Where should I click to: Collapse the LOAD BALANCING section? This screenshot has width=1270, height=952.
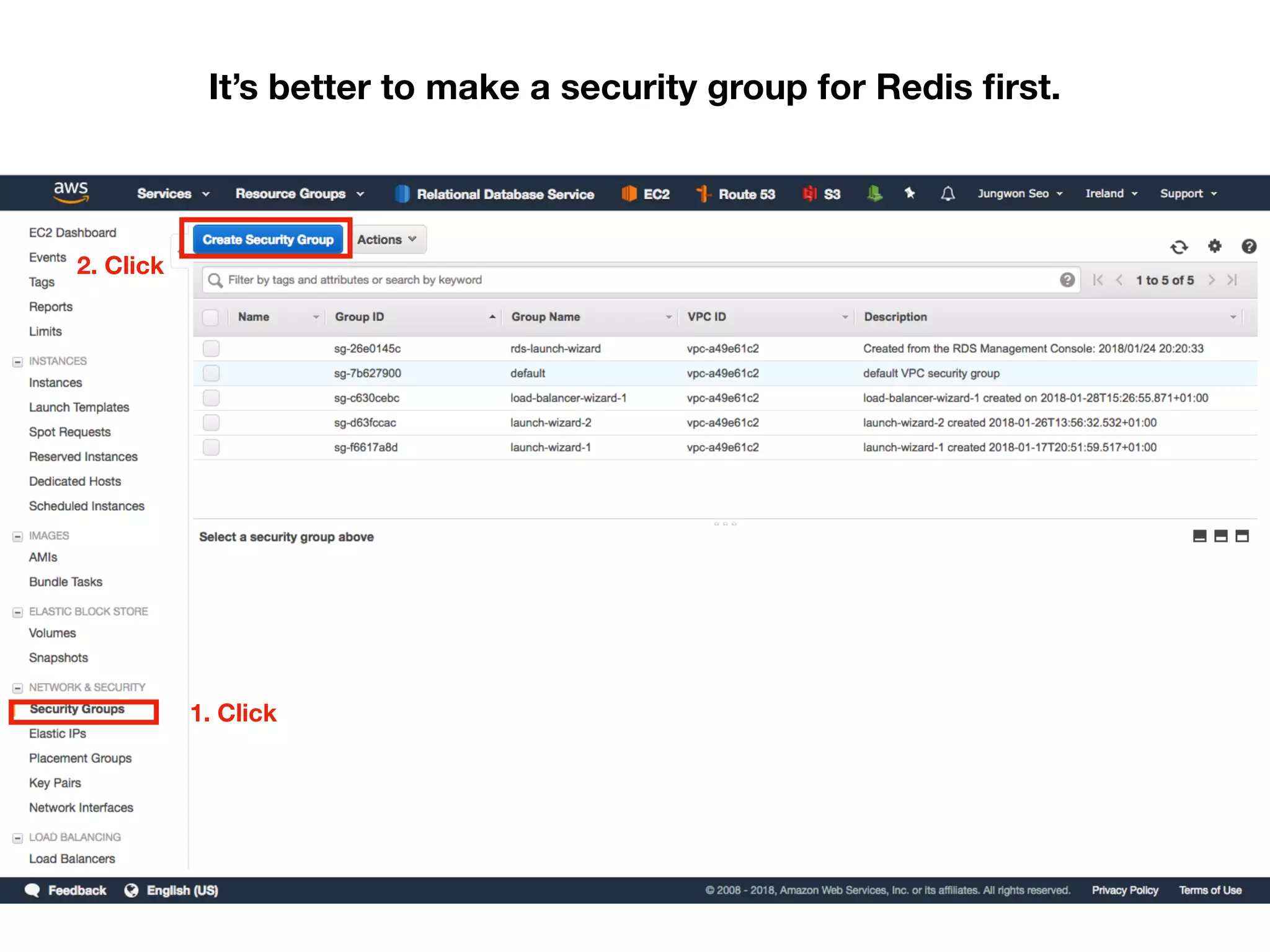[x=17, y=838]
